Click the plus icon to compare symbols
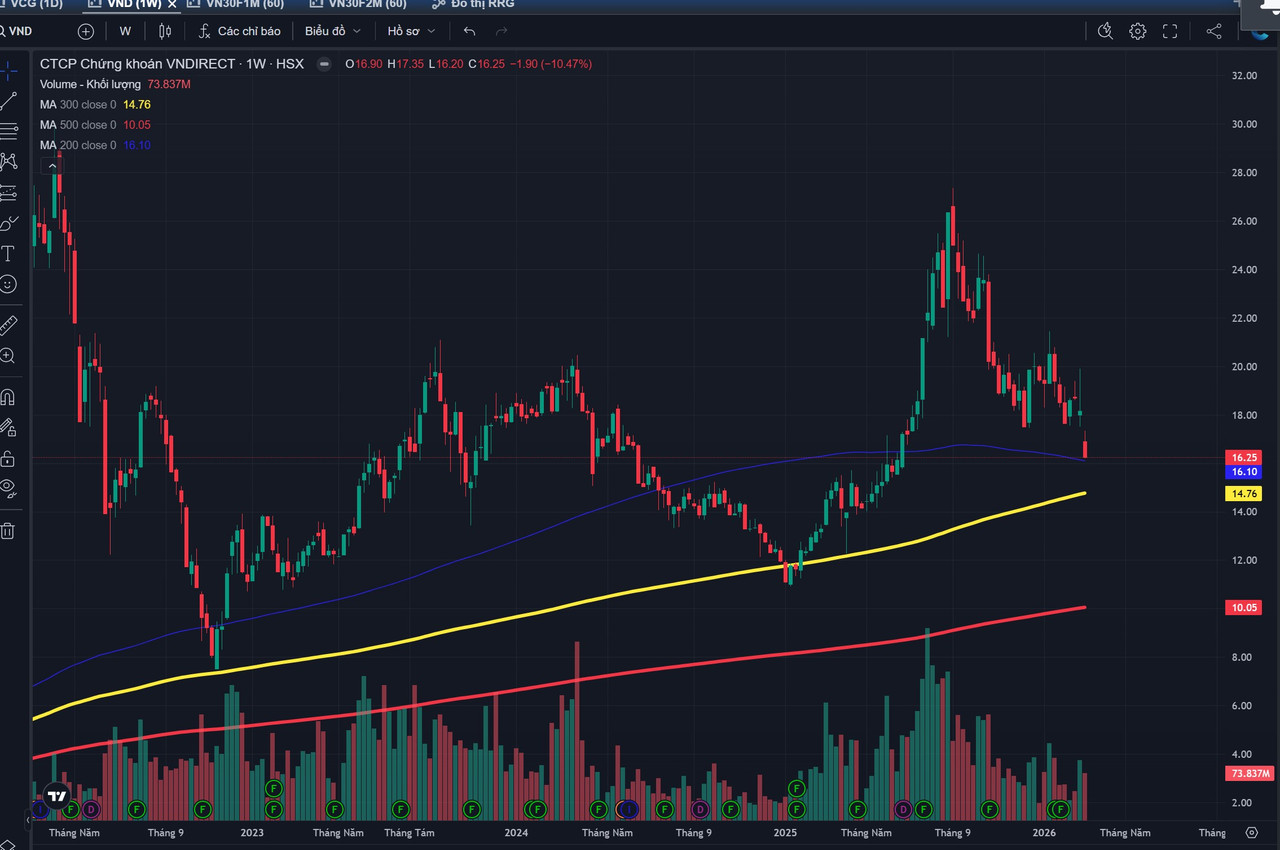Viewport: 1280px width, 850px height. point(86,31)
